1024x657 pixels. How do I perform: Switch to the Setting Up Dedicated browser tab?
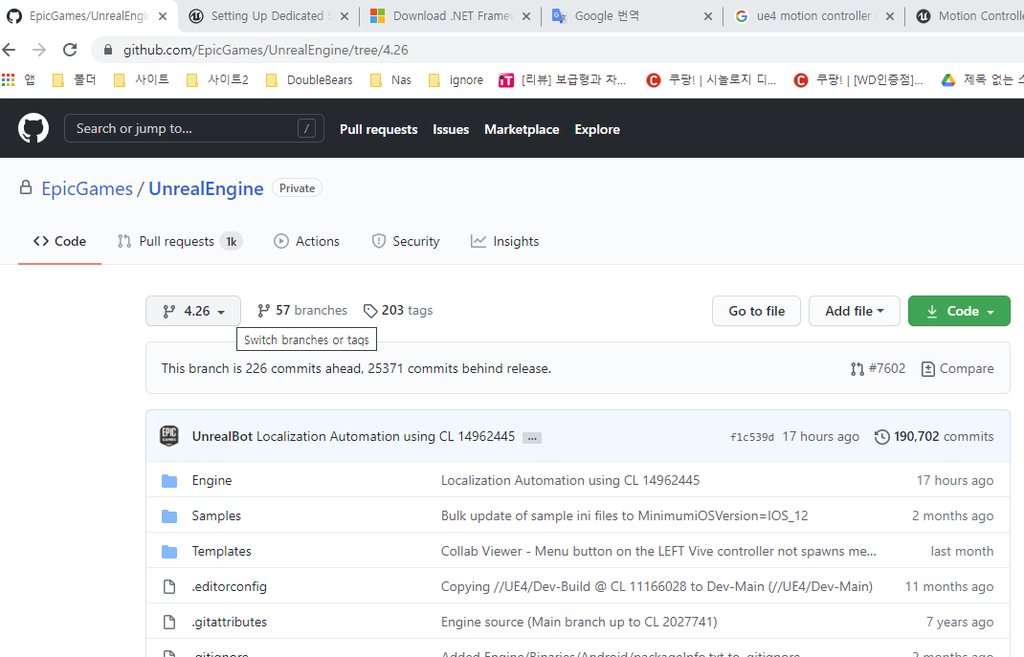pos(267,16)
